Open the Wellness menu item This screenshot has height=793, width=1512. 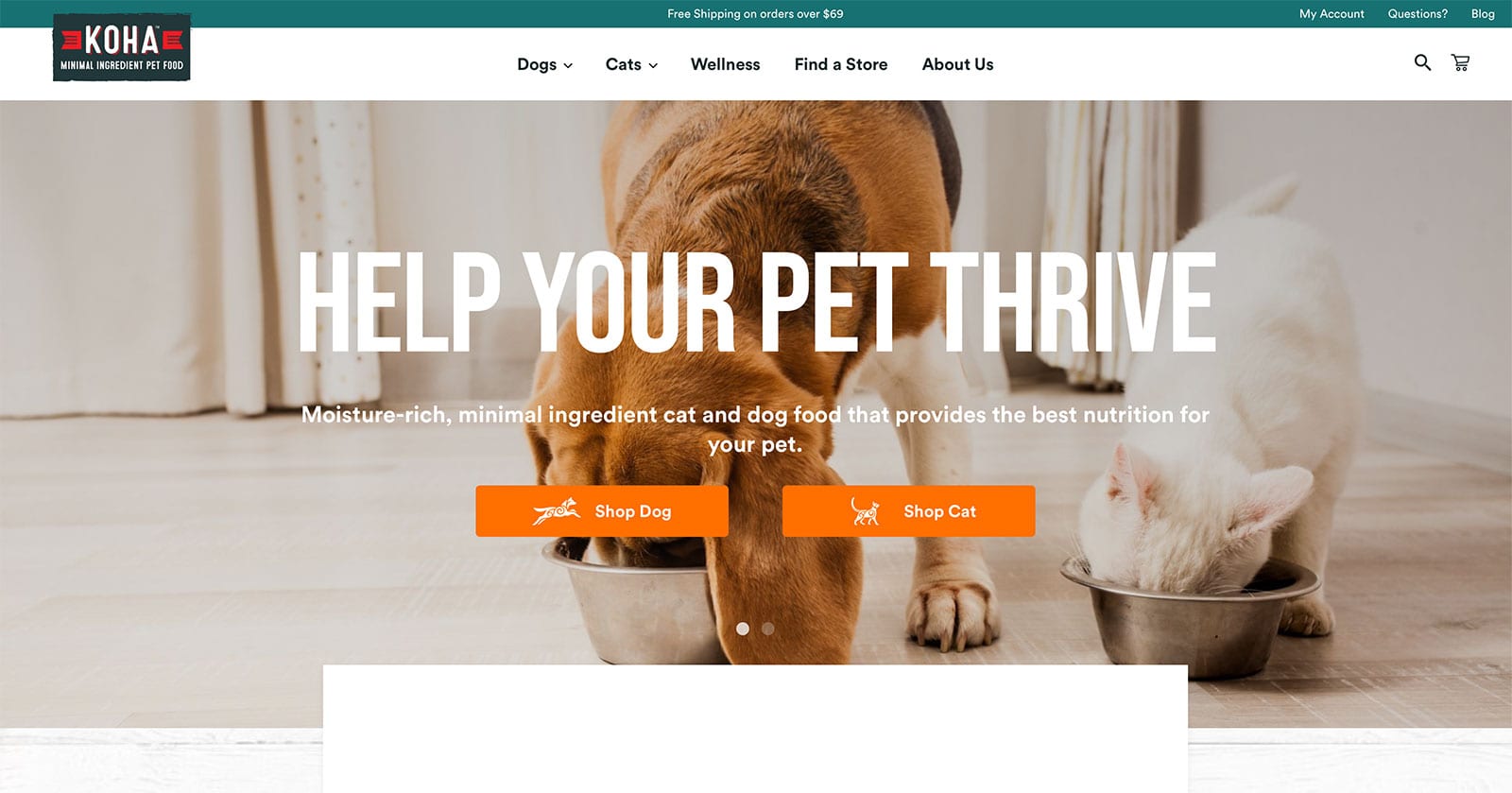(x=726, y=64)
